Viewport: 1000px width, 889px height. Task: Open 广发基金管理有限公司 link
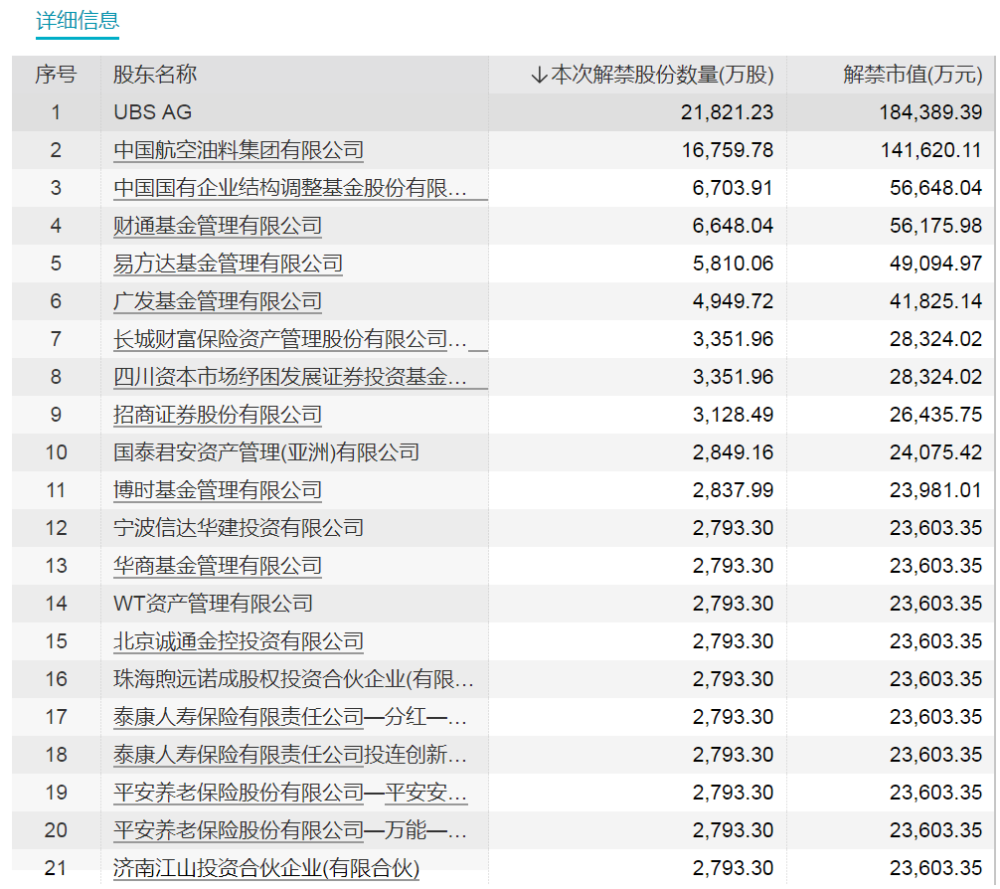pos(217,301)
